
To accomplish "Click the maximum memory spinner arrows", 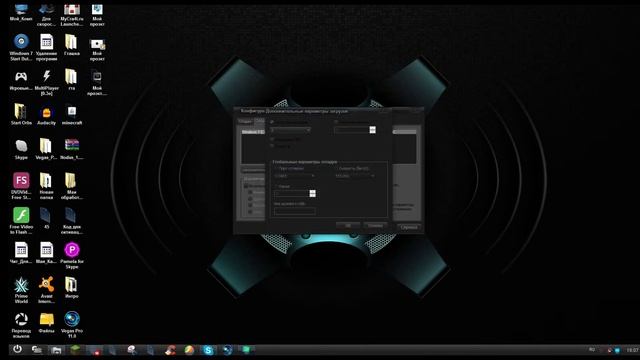I will point(373,130).
